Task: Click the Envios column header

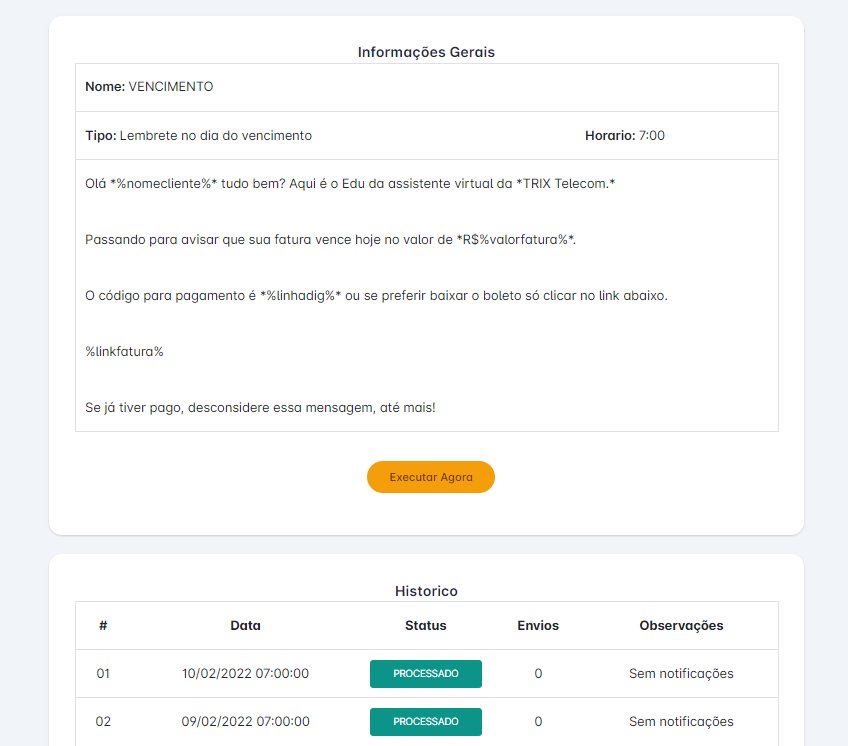Action: pos(538,626)
